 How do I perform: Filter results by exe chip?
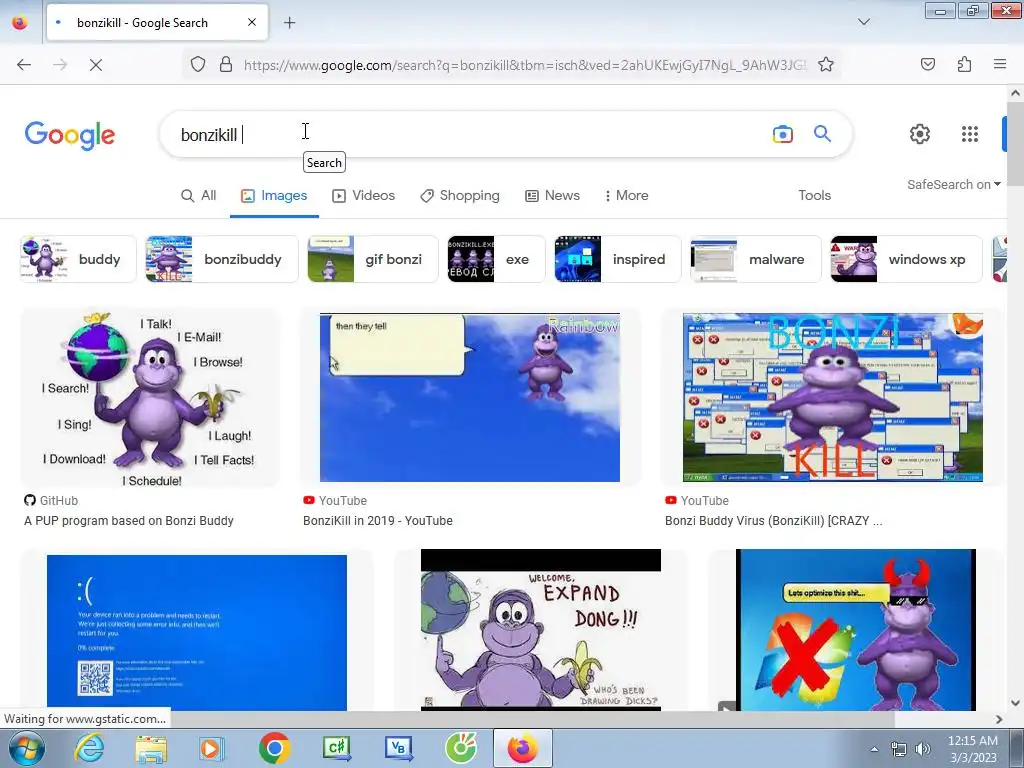(496, 259)
